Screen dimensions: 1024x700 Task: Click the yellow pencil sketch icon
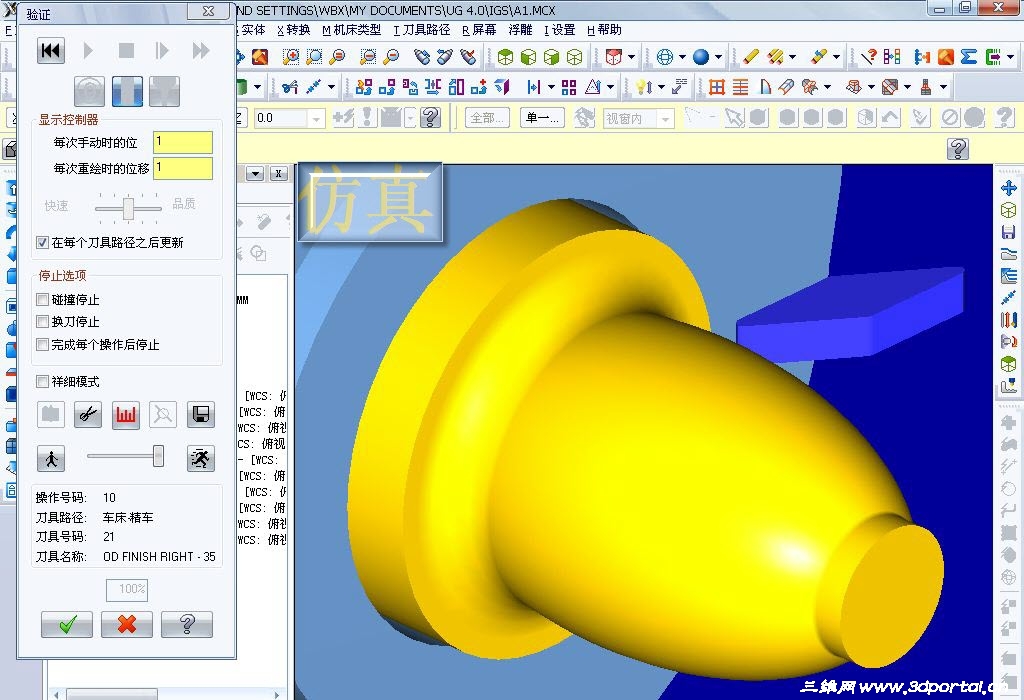pyautogui.click(x=751, y=57)
